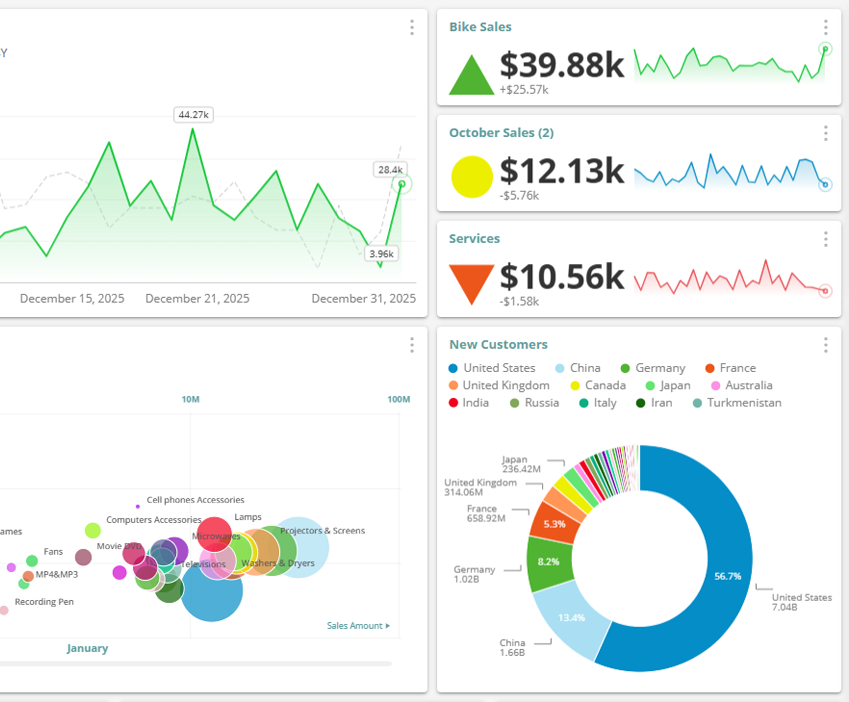This screenshot has width=849, height=702.
Task: Toggle Canada in the legend
Action: (598, 385)
